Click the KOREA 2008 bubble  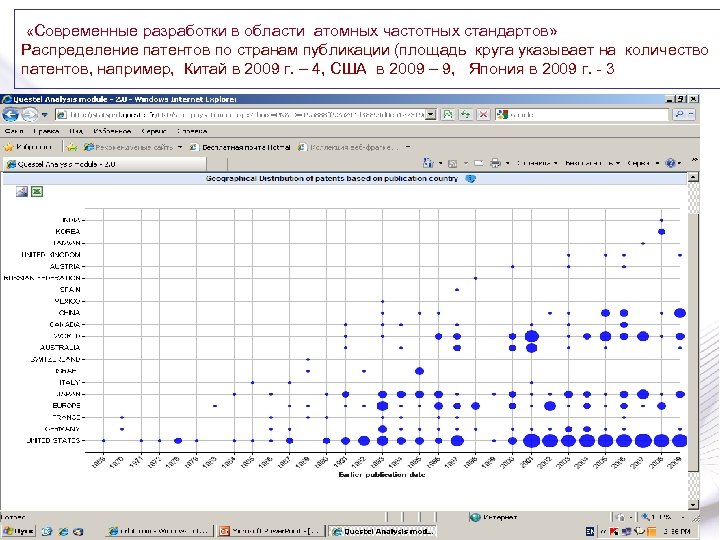(x=661, y=232)
